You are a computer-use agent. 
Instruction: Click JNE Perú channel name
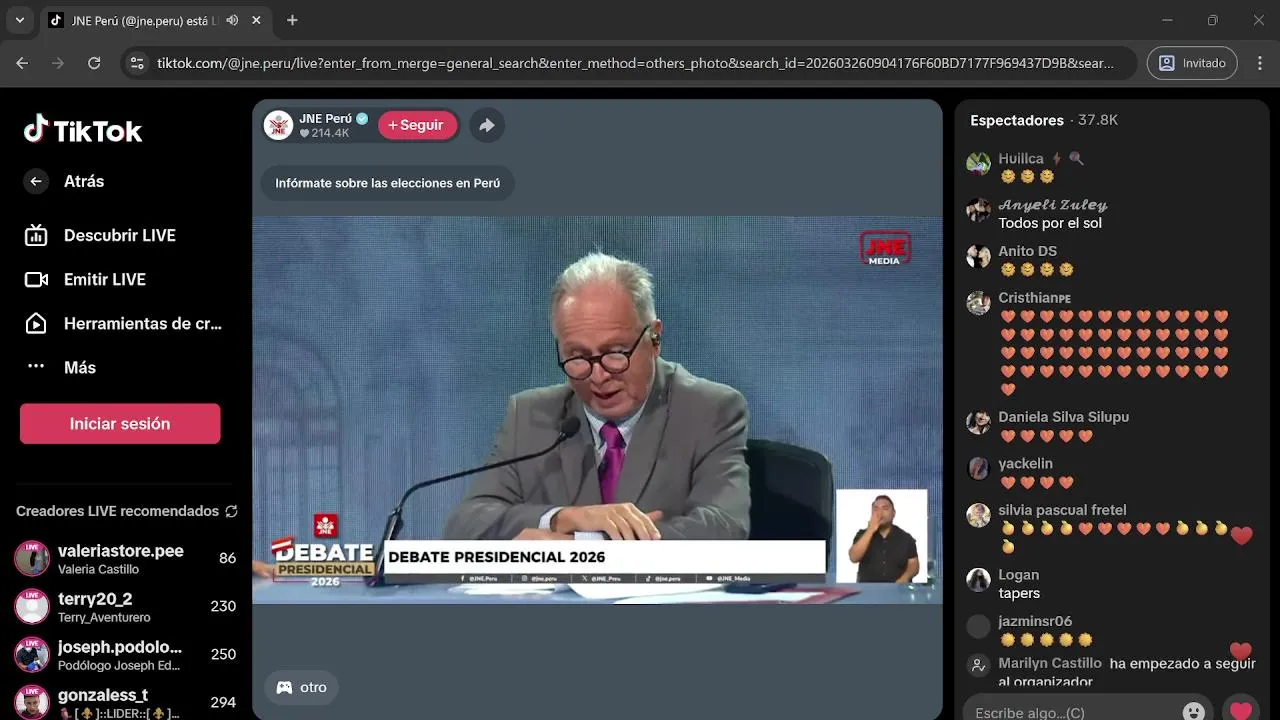[x=325, y=118]
